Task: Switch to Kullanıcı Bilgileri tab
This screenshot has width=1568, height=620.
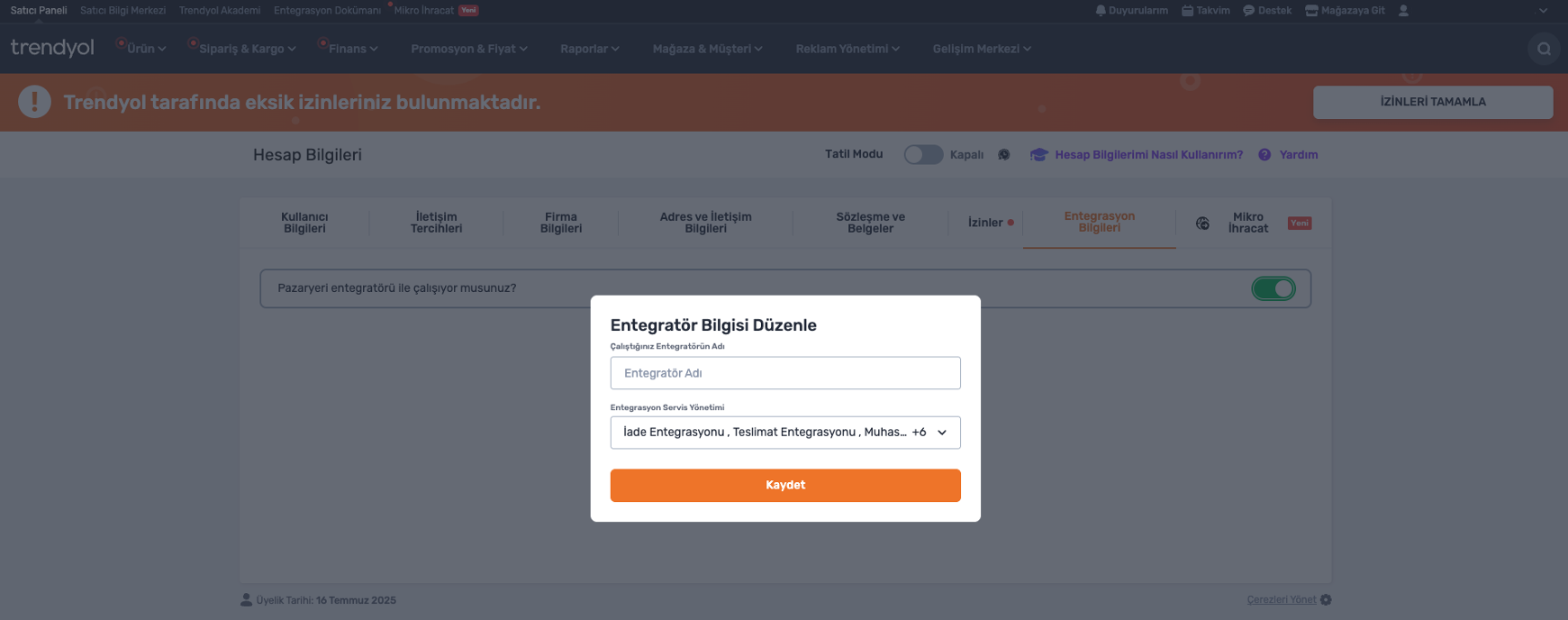Action: click(304, 223)
